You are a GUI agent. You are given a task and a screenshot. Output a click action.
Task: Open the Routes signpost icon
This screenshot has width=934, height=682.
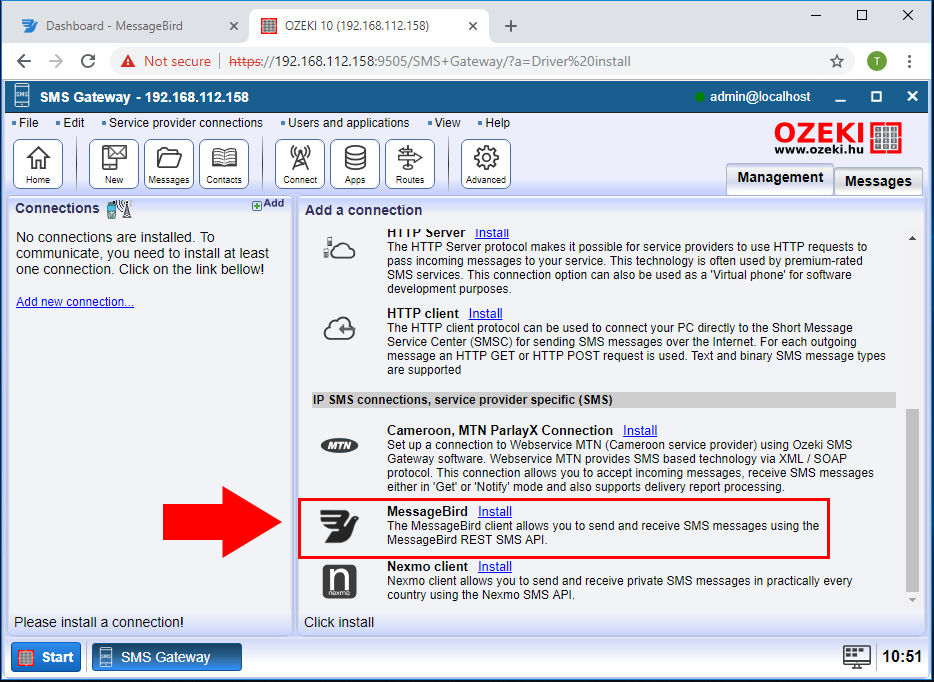[x=410, y=164]
